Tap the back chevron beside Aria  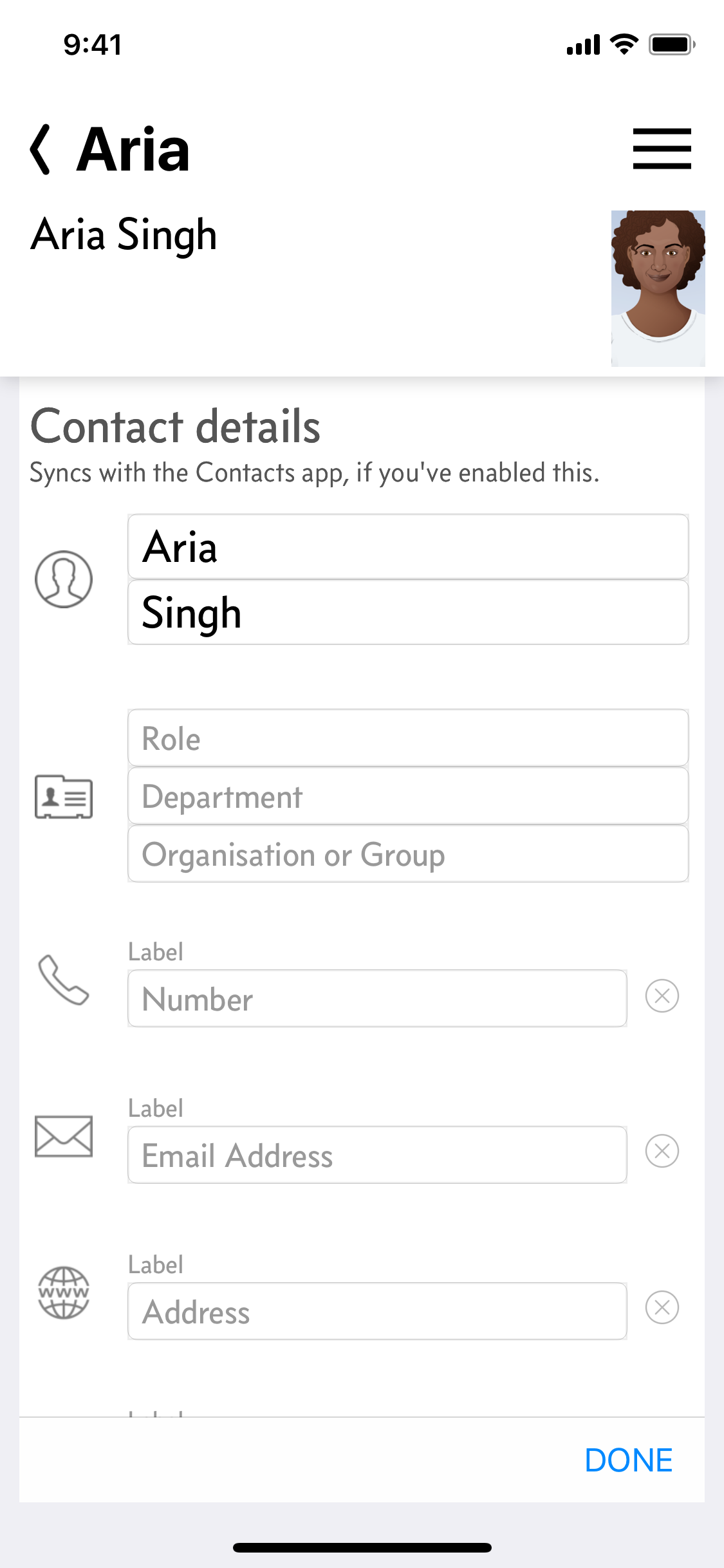point(41,149)
